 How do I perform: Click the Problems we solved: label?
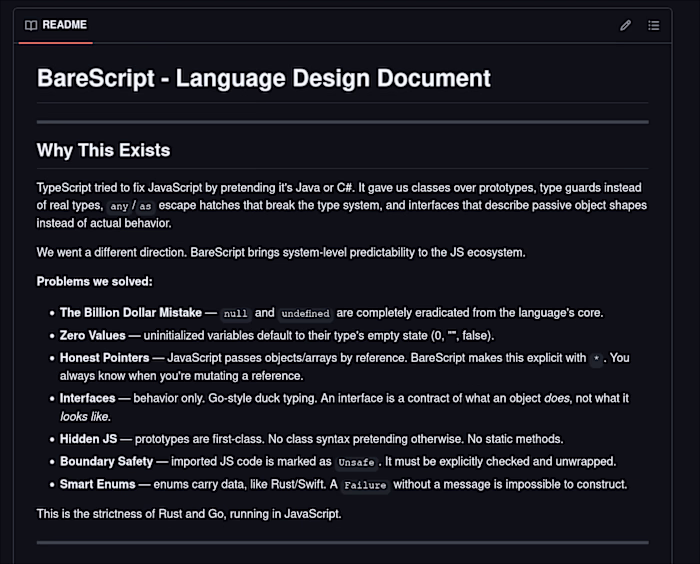[94, 281]
